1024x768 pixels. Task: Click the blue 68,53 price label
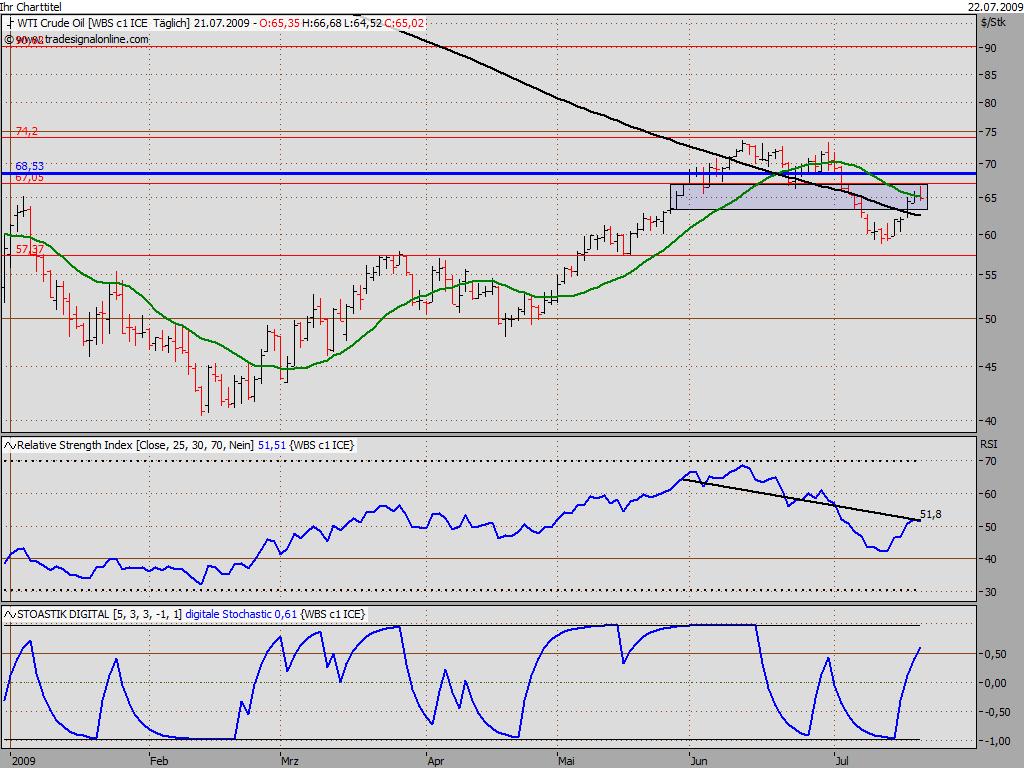(x=29, y=167)
